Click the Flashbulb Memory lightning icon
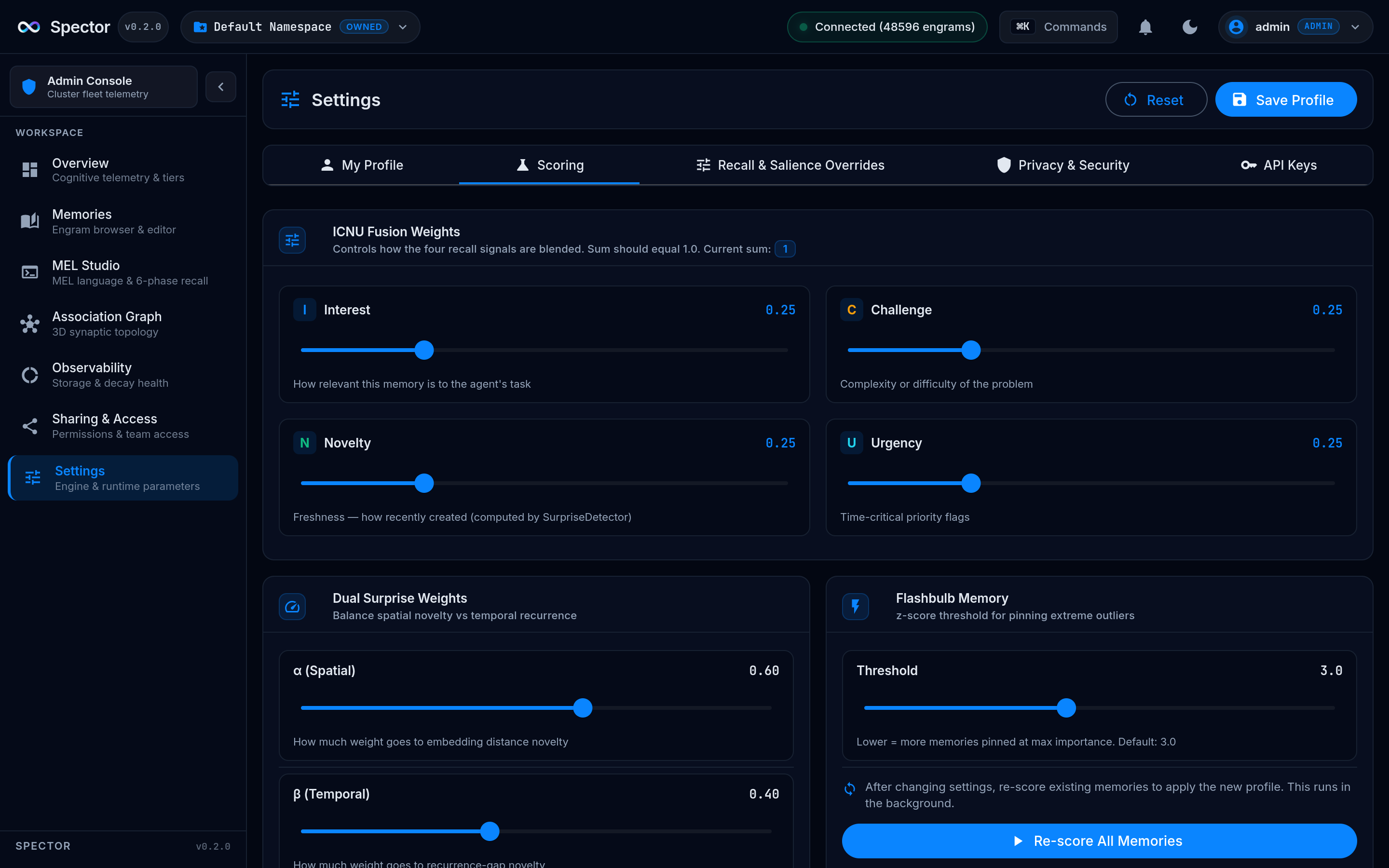 (x=855, y=606)
